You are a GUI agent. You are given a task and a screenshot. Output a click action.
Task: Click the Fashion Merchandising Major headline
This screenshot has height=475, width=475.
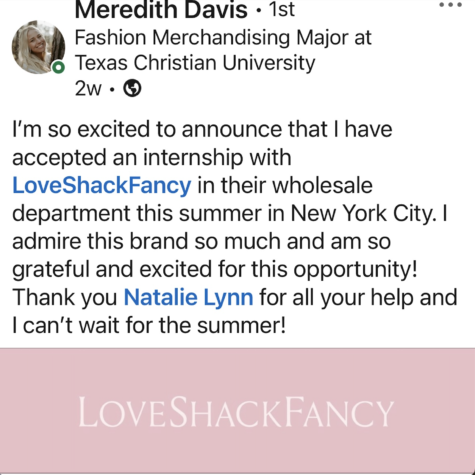223,37
